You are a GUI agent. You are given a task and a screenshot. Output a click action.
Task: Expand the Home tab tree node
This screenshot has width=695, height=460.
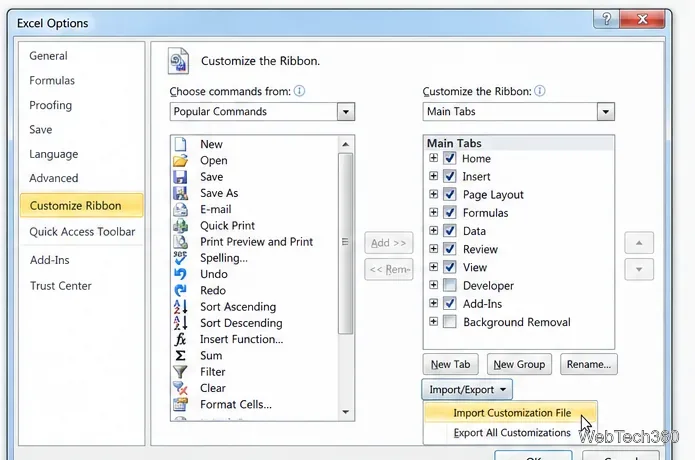pyautogui.click(x=433, y=158)
